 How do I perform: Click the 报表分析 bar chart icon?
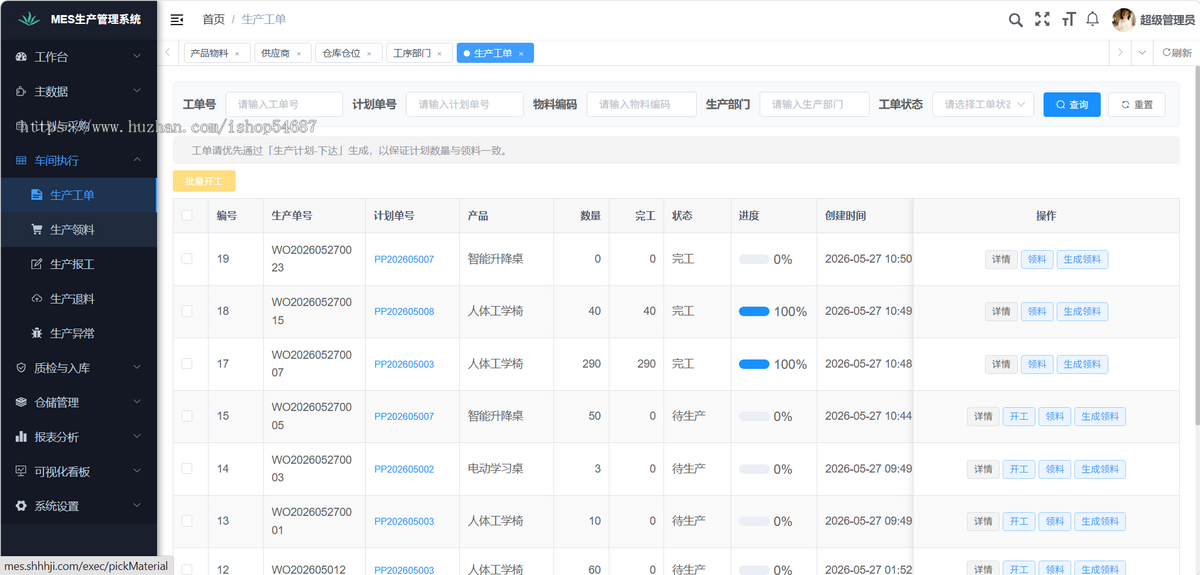pos(22,437)
